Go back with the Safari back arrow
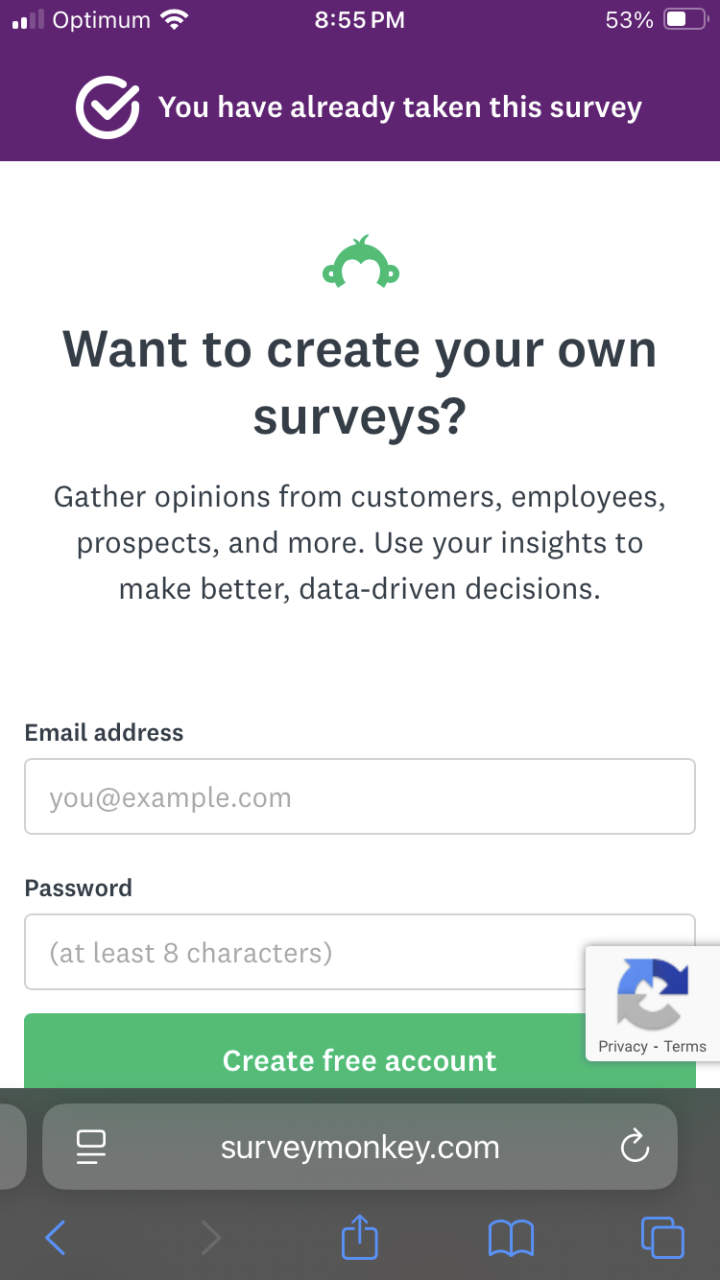The height and width of the screenshot is (1280, 720). (56, 1239)
